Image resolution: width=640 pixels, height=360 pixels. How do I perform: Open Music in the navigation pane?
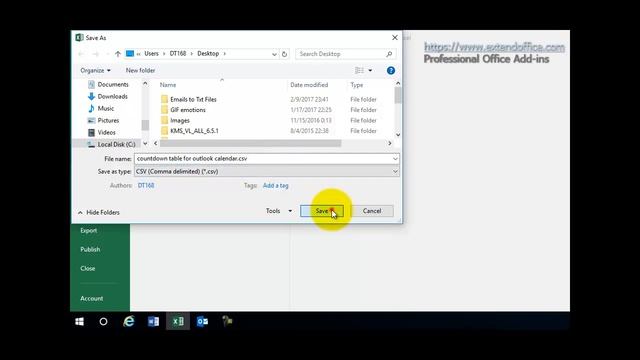(x=101, y=108)
